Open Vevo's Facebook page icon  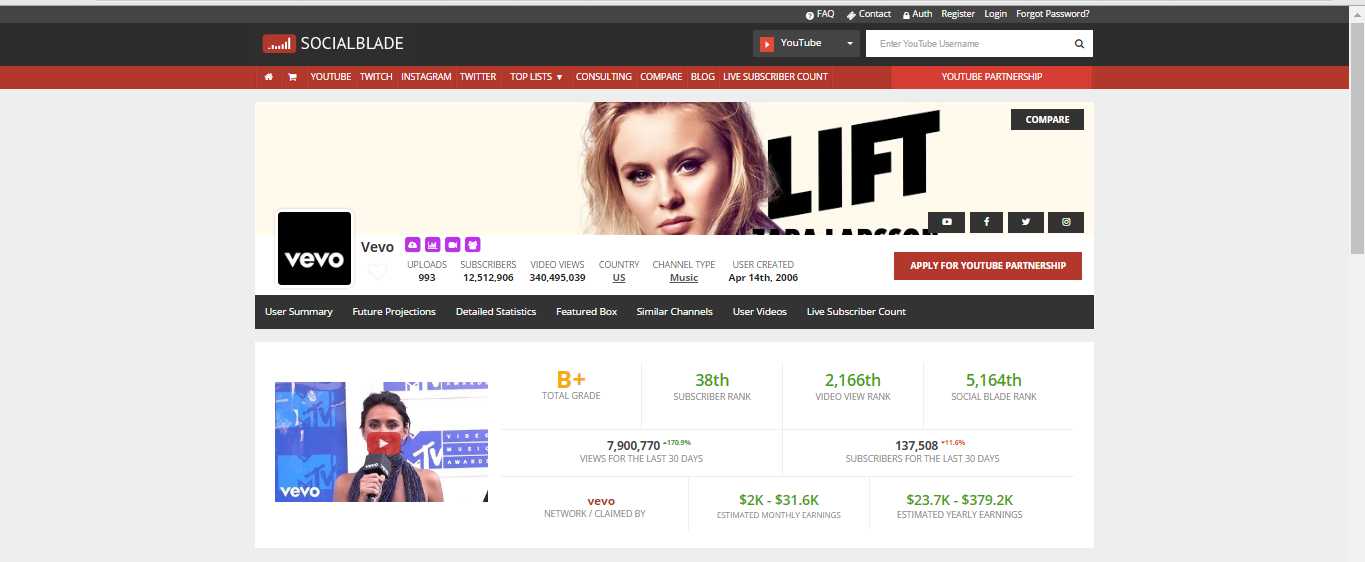click(986, 222)
